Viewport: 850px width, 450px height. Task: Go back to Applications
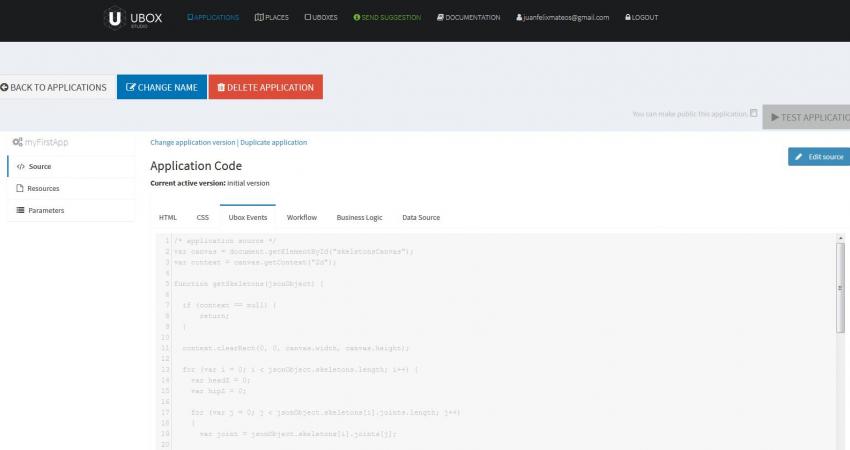click(x=54, y=87)
